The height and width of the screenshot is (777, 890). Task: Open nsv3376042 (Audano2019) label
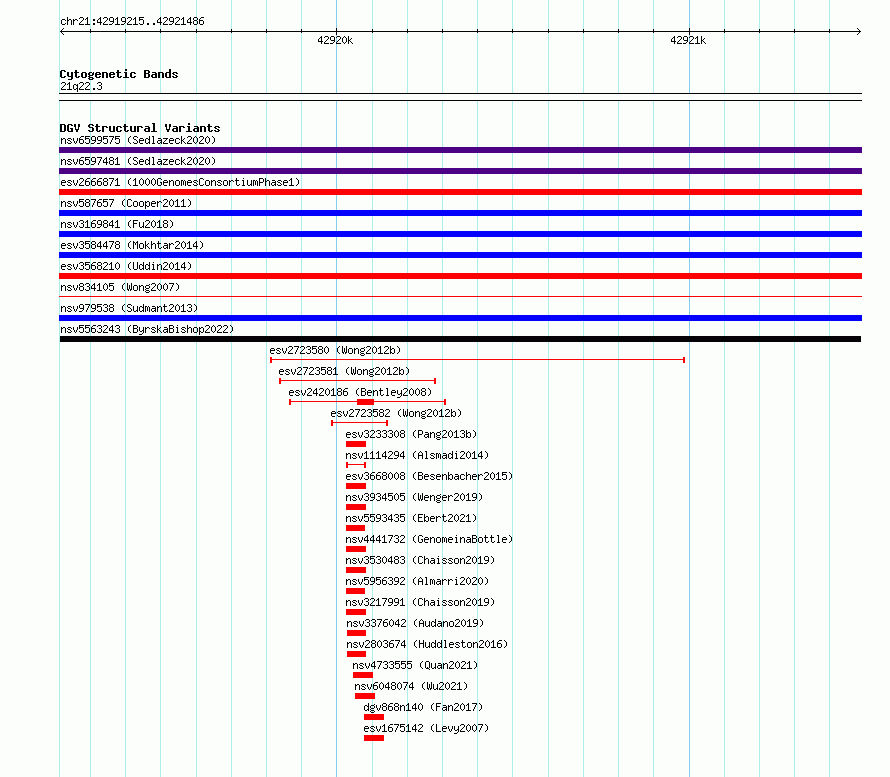tap(415, 623)
